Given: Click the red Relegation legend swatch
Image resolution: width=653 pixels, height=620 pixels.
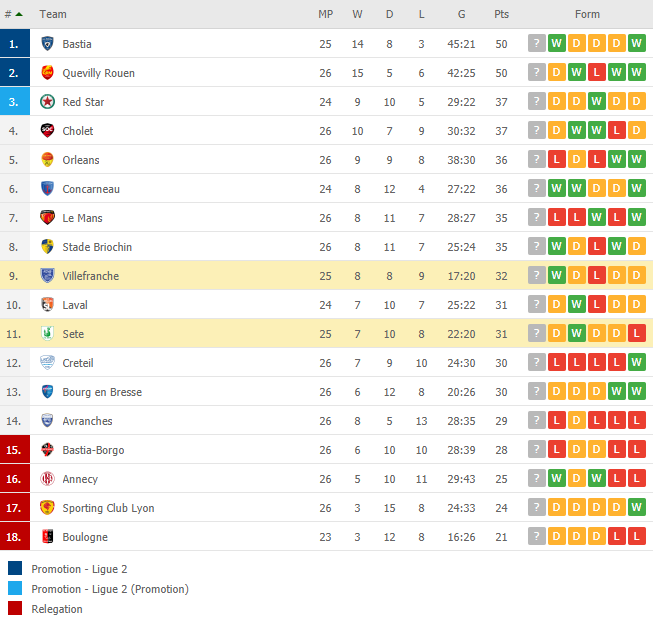Looking at the screenshot, I should click(15, 608).
